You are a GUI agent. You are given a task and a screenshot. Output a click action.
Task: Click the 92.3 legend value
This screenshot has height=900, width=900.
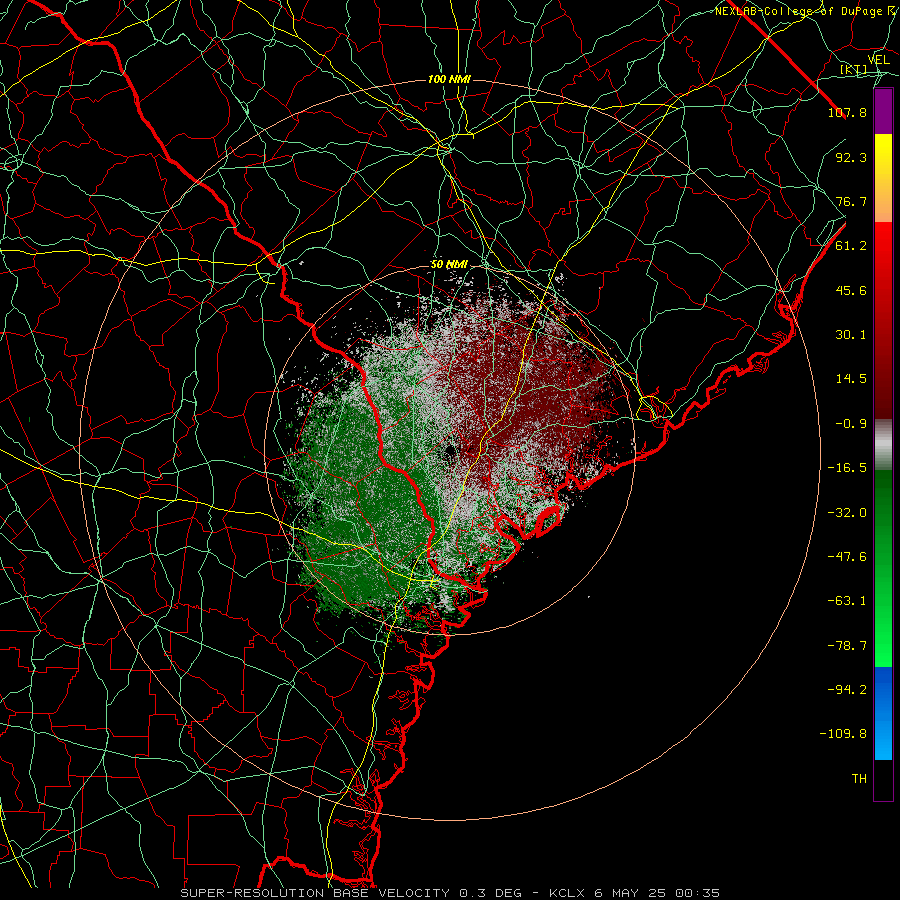tap(851, 157)
